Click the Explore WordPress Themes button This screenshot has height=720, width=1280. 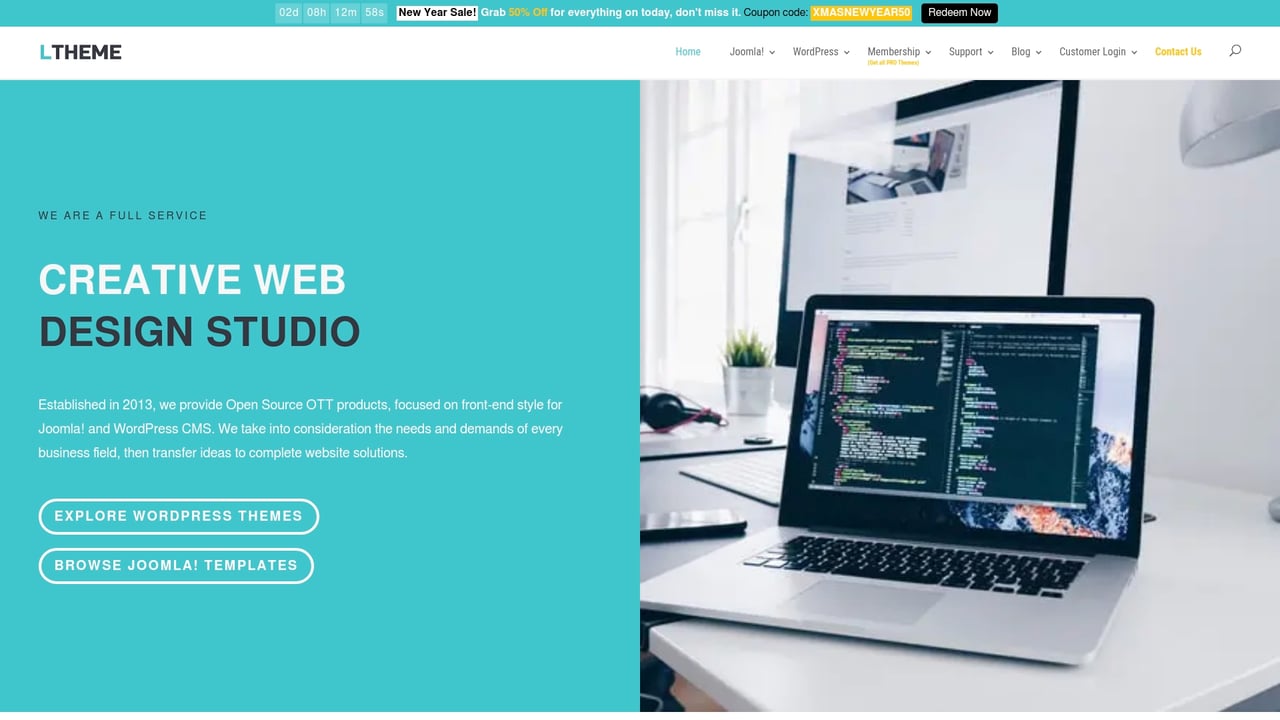(x=178, y=516)
